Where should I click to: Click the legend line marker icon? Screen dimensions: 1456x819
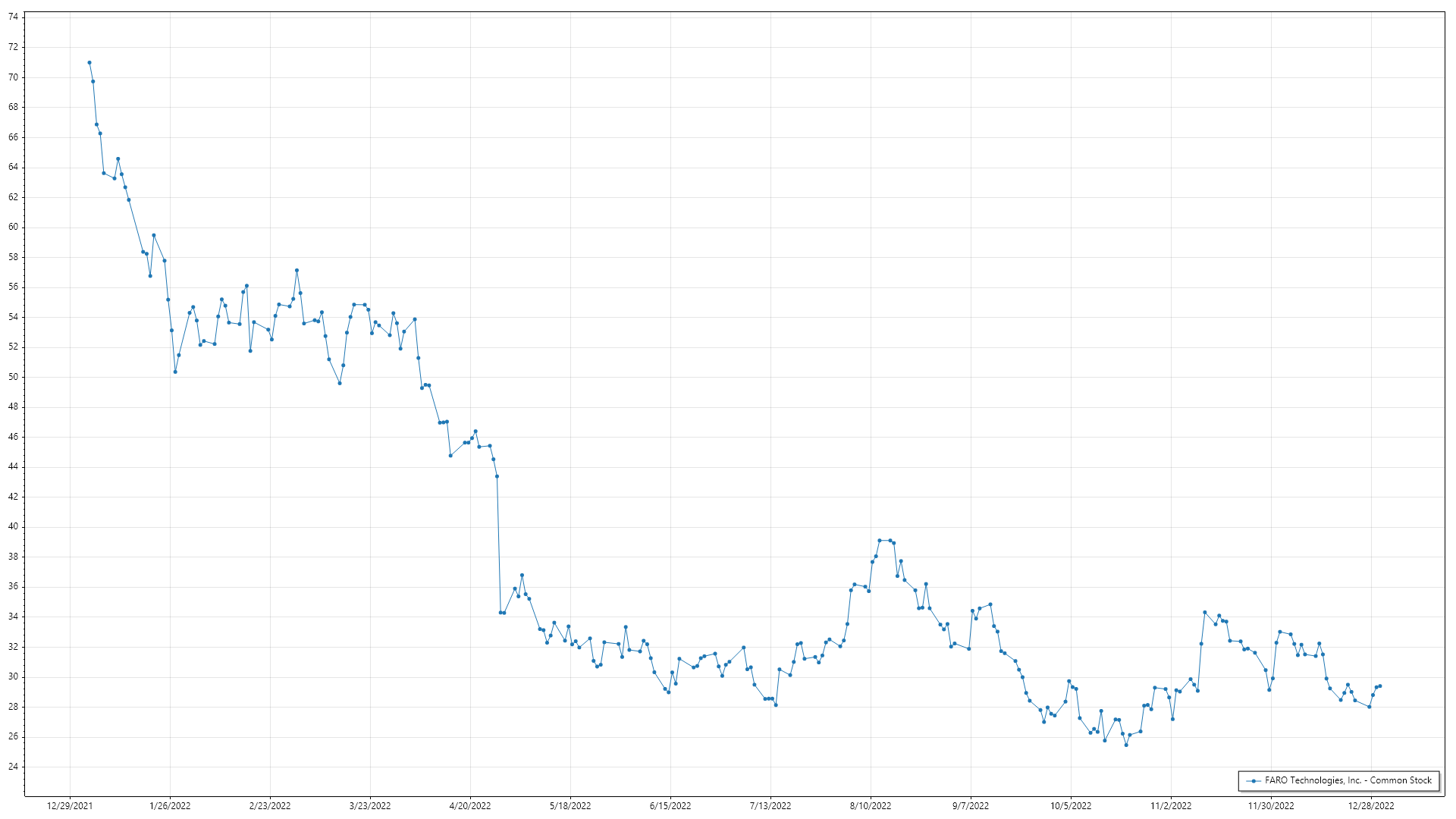pos(1254,780)
